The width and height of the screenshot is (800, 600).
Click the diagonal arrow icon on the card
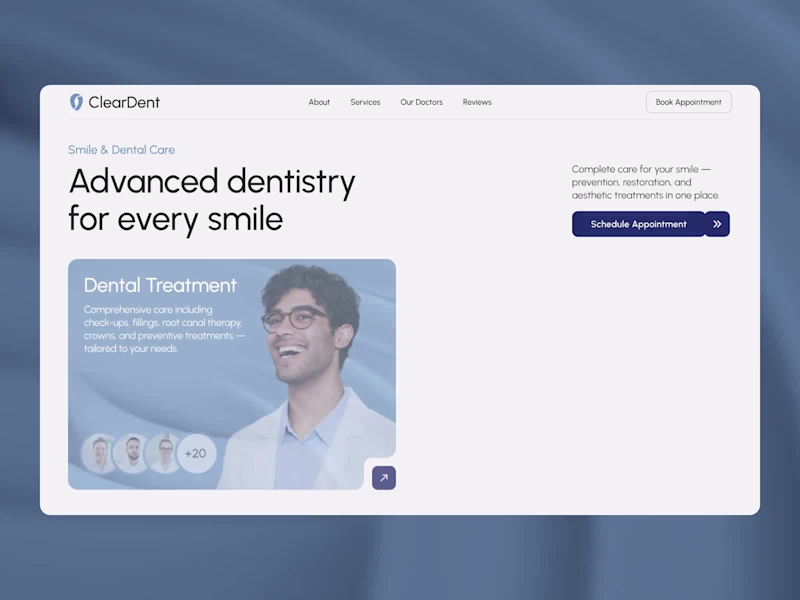pos(384,478)
